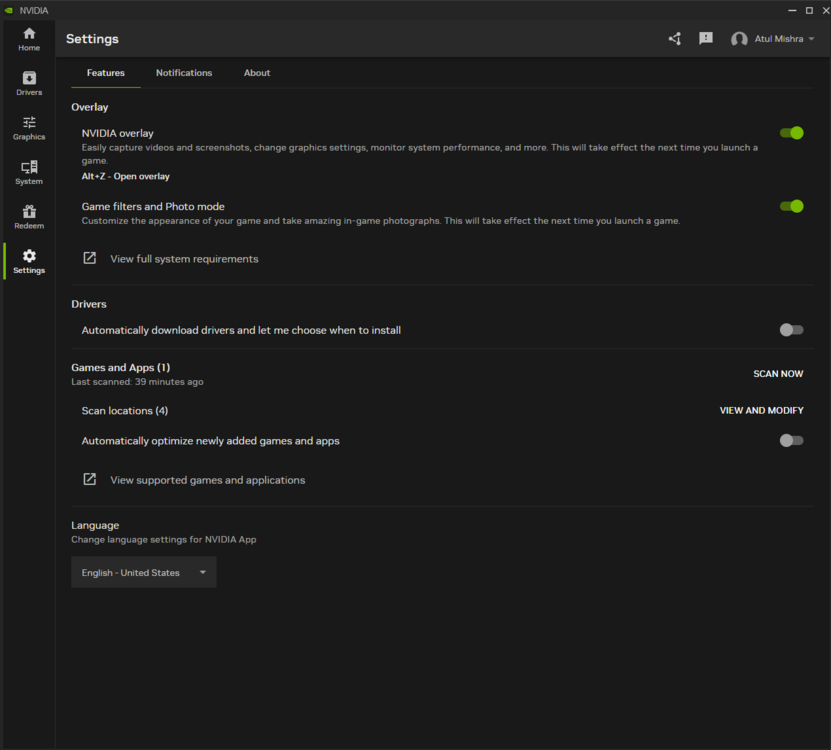This screenshot has width=831, height=750.
Task: Open the English - United States language dropdown
Action: 143,573
